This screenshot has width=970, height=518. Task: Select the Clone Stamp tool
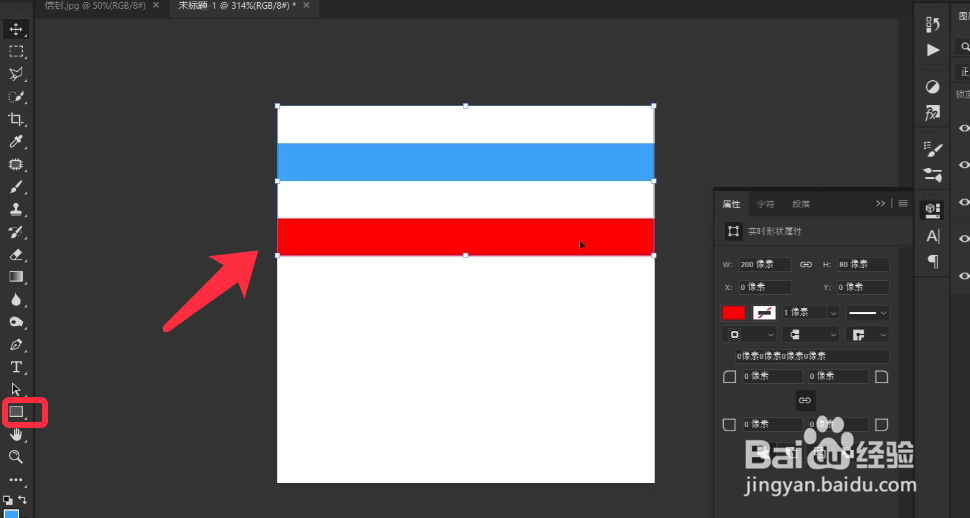pos(16,210)
